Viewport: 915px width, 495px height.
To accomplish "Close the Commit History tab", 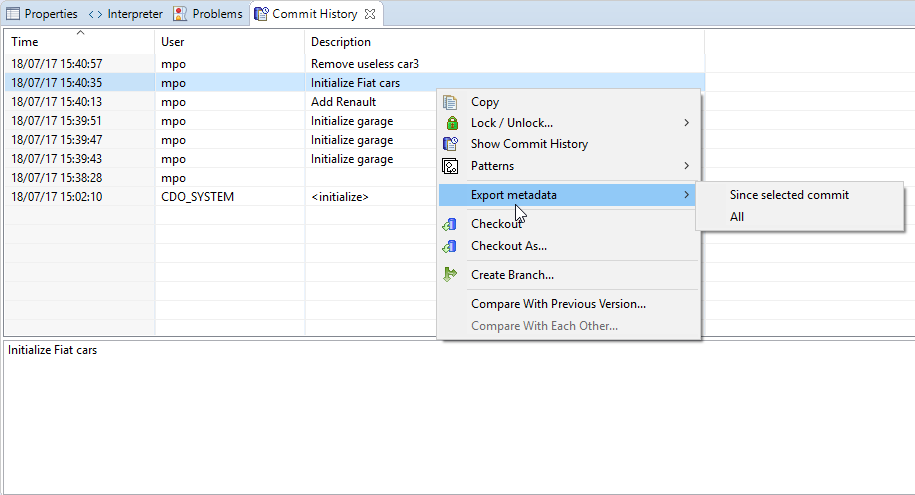I will pyautogui.click(x=370, y=14).
